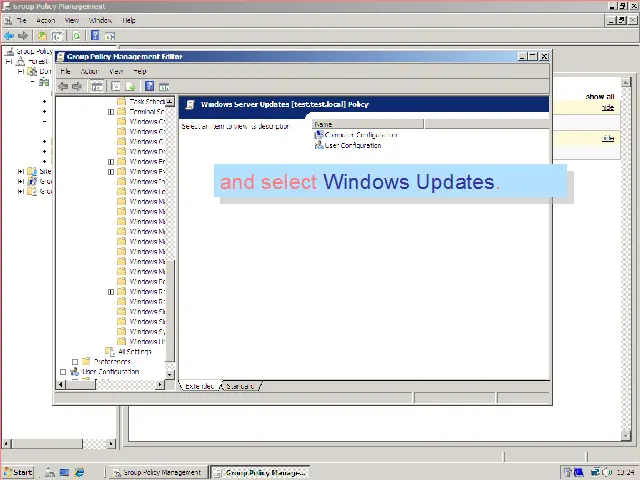Expand Sites node in Group Policy Management tree

20,171
